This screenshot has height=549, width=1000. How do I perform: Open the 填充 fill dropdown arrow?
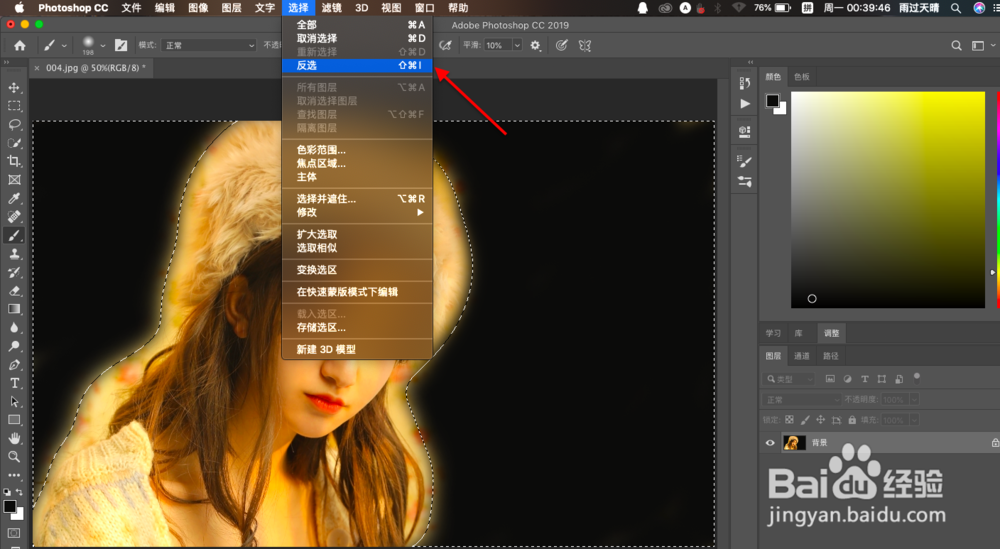(x=914, y=420)
